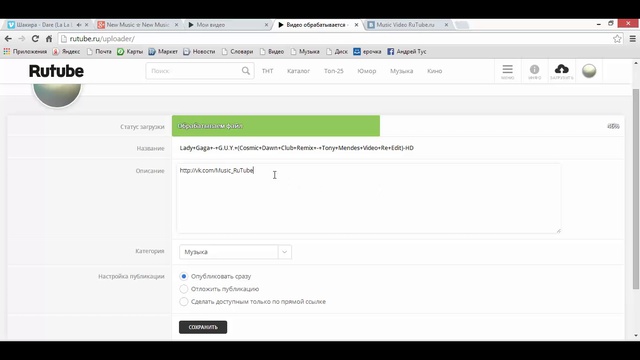Screen dimensions: 640x360
Task: Click the browser Back arrow
Action: 8,39
